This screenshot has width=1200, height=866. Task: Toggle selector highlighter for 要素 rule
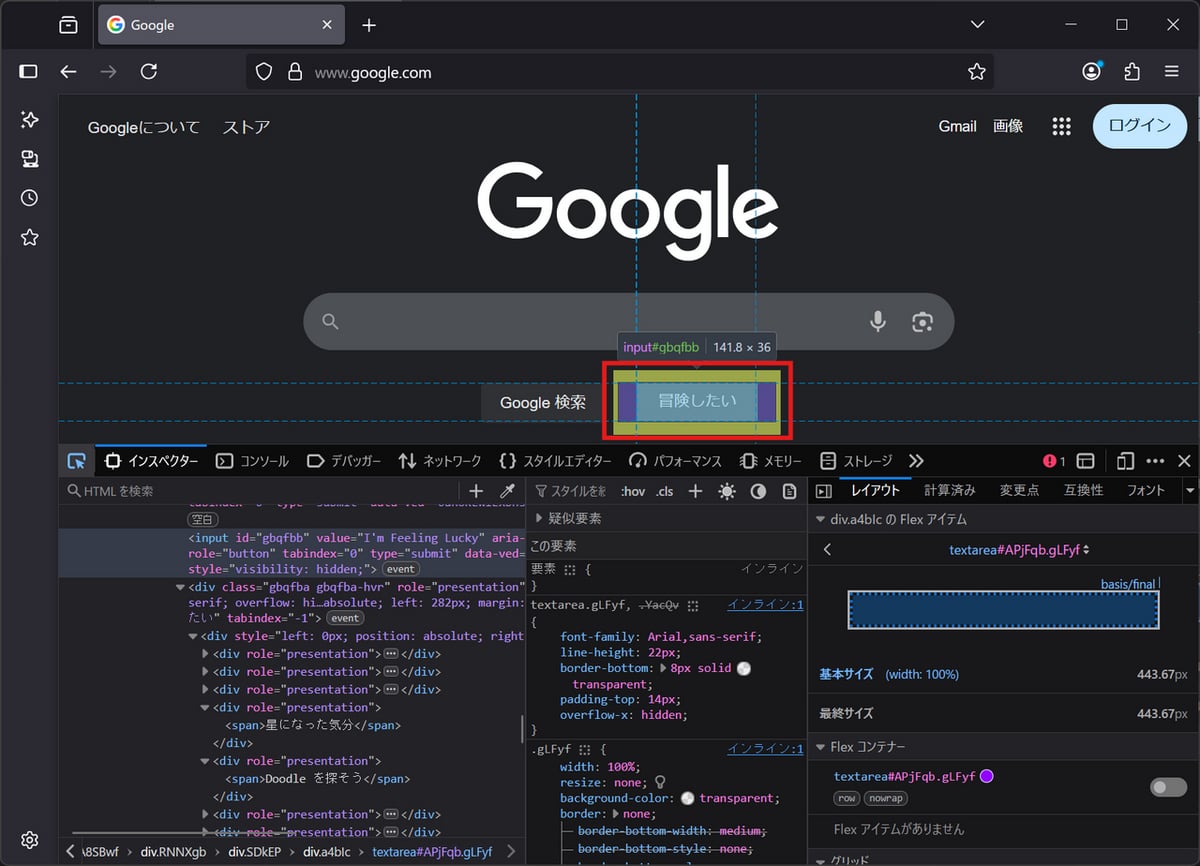point(571,569)
